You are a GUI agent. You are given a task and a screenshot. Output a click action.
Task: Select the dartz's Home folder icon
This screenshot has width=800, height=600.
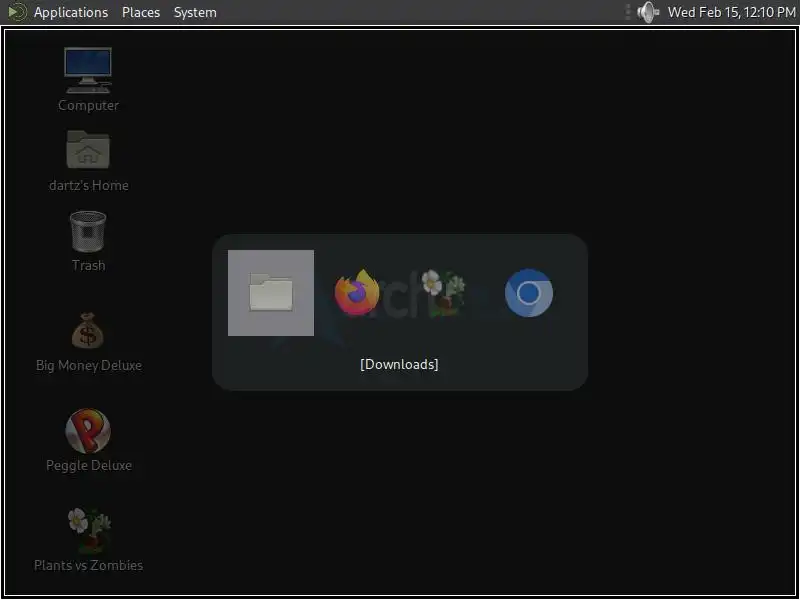[88, 149]
